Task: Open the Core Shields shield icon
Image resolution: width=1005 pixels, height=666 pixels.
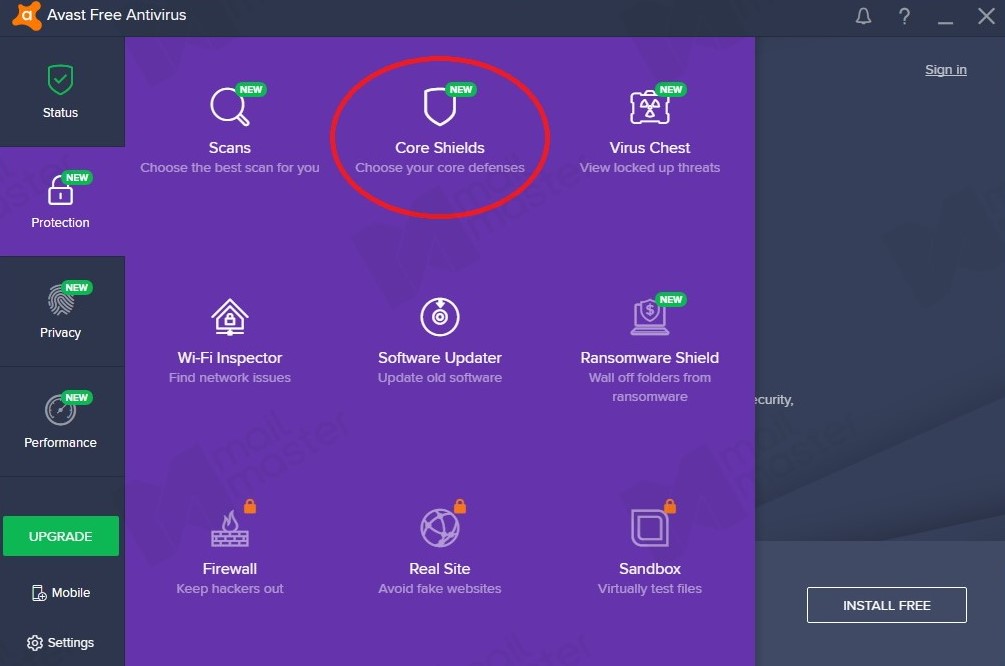Action: 440,106
